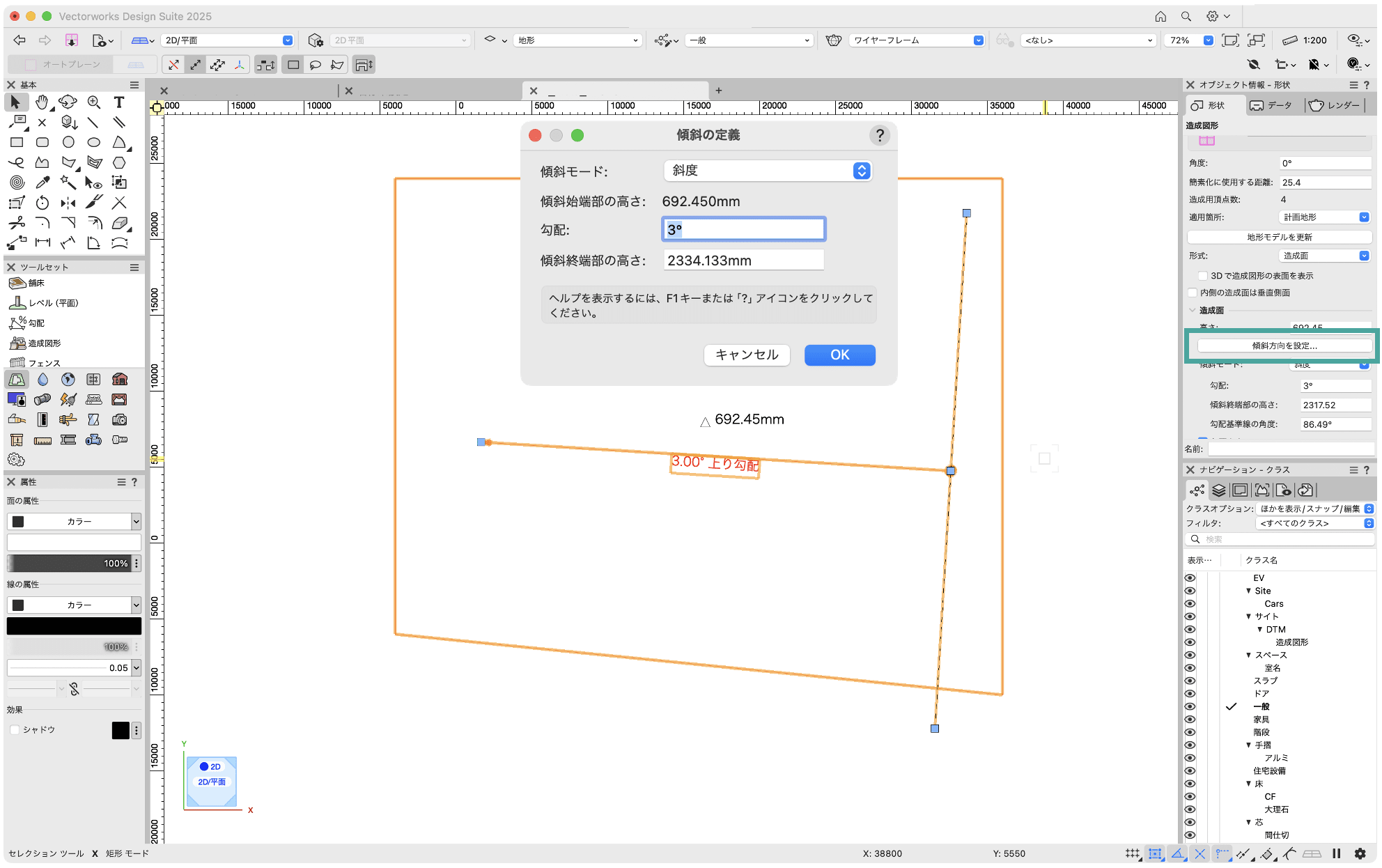Select the Flyover tool
The height and width of the screenshot is (868, 1382).
pos(68,102)
